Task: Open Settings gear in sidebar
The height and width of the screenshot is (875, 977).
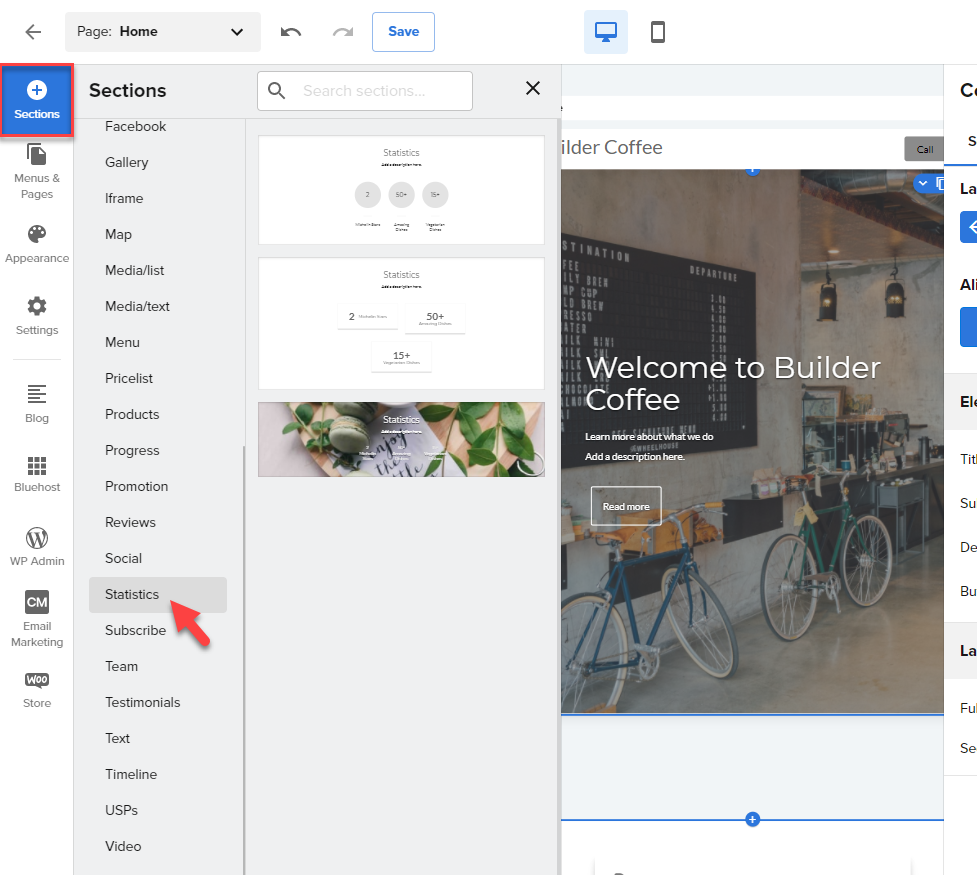Action: click(x=37, y=316)
